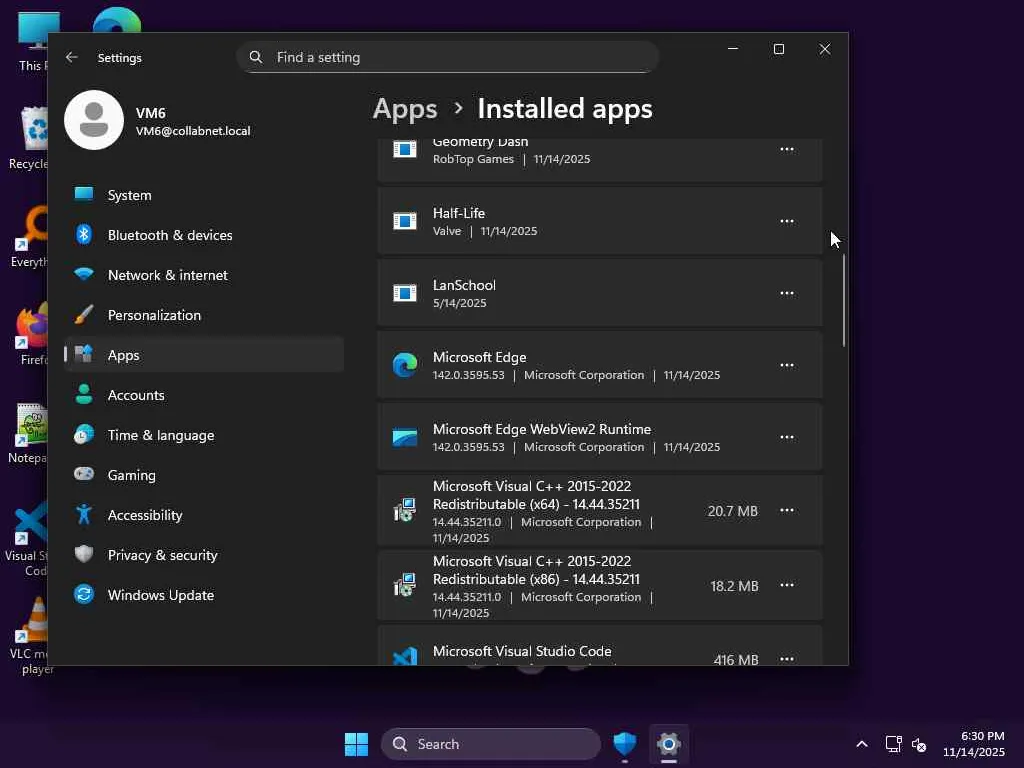Open more options for Half-Life
This screenshot has width=1024, height=768.
click(x=787, y=221)
